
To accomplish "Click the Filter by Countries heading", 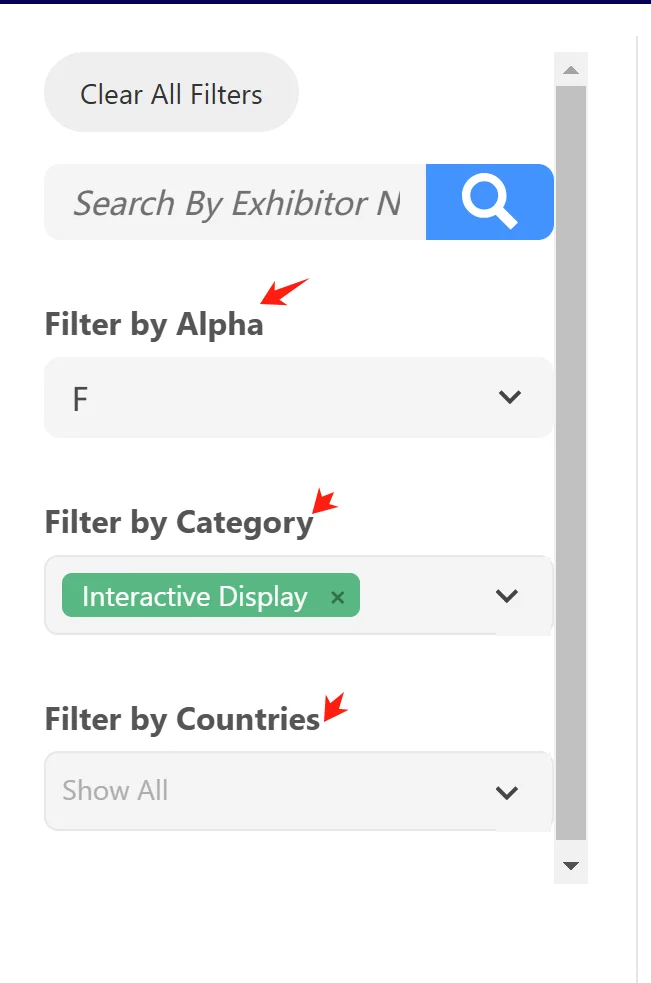I will [182, 719].
